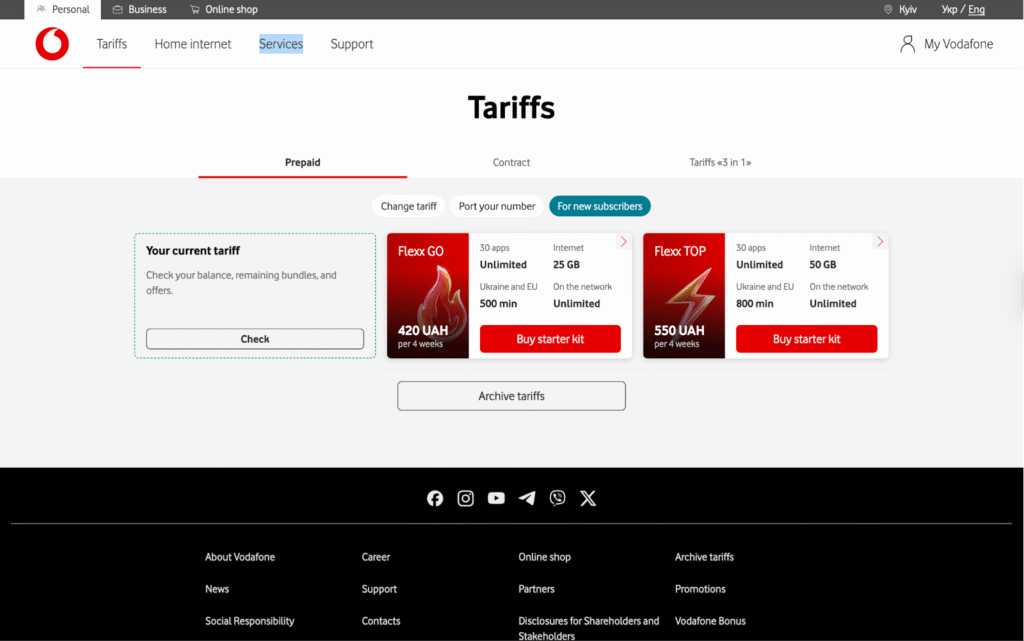Viewport: 1024px width, 641px height.
Task: Open Contacts footer link
Action: pos(381,621)
